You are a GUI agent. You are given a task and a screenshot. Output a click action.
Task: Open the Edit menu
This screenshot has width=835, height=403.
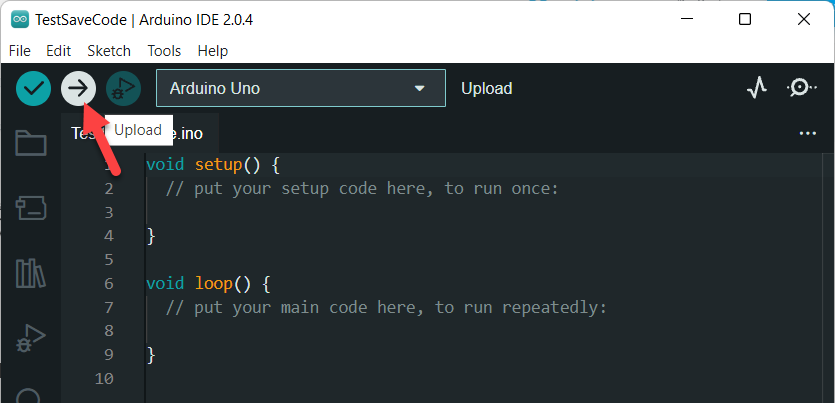point(59,51)
